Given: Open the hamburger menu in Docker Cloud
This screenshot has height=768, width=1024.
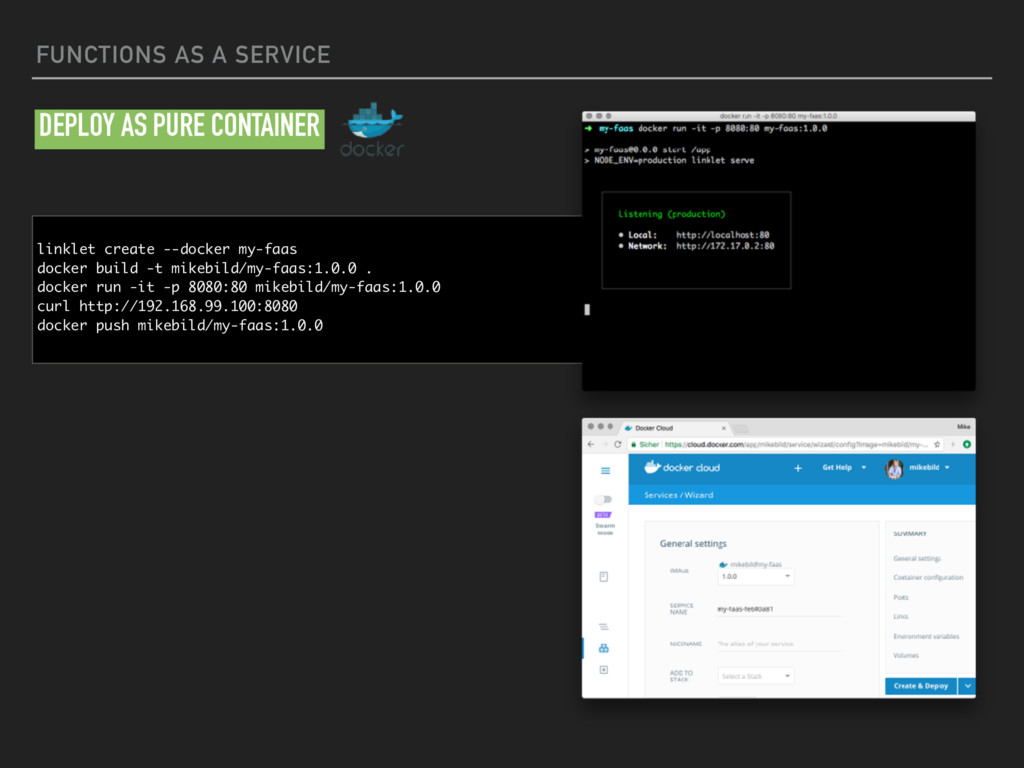Looking at the screenshot, I should pos(605,471).
